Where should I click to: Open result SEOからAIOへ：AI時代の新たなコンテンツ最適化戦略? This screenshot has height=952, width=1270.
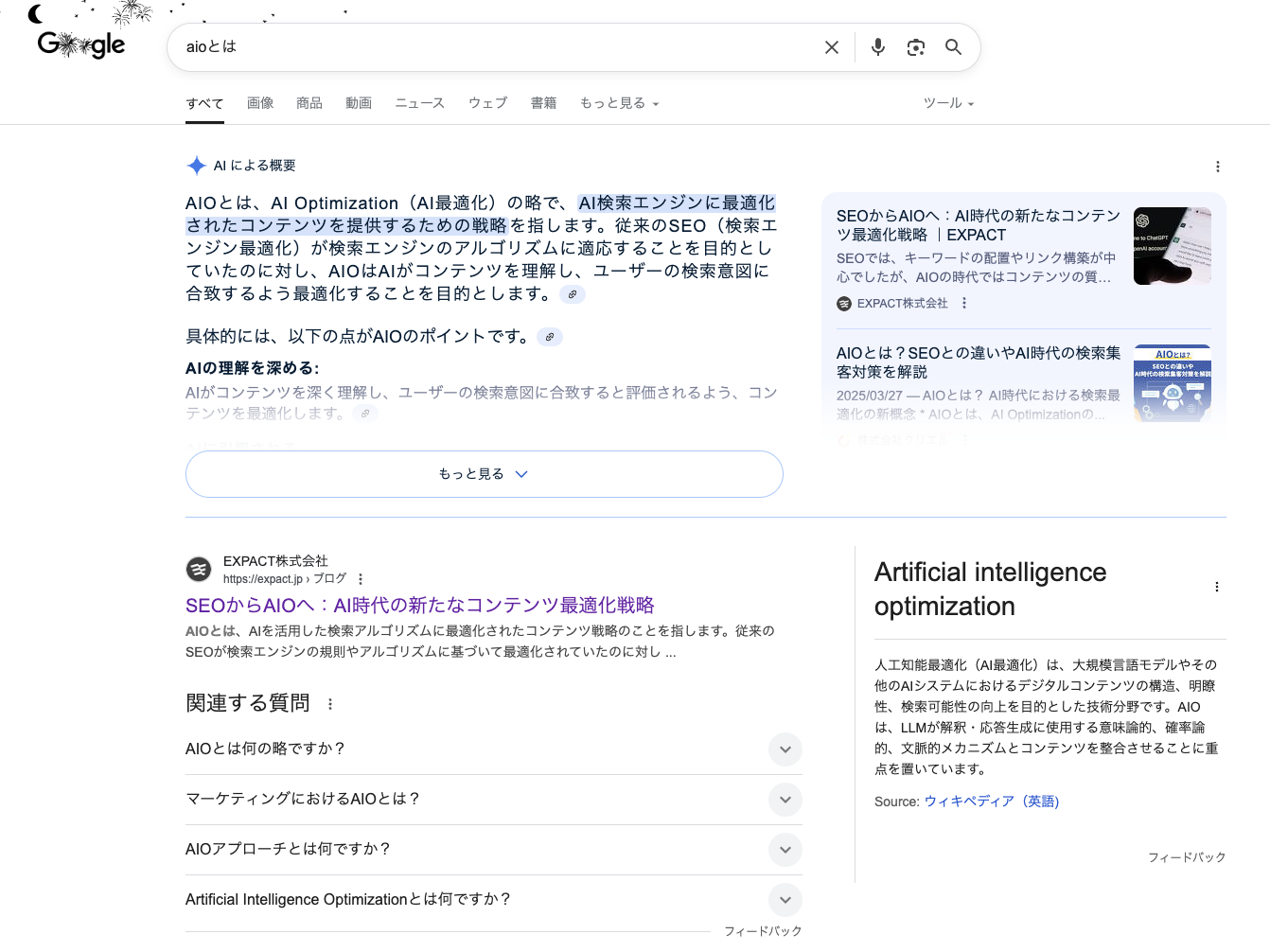tap(420, 606)
